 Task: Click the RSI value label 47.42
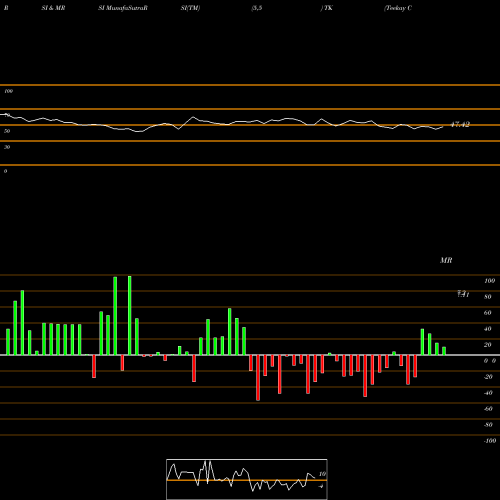pos(460,125)
